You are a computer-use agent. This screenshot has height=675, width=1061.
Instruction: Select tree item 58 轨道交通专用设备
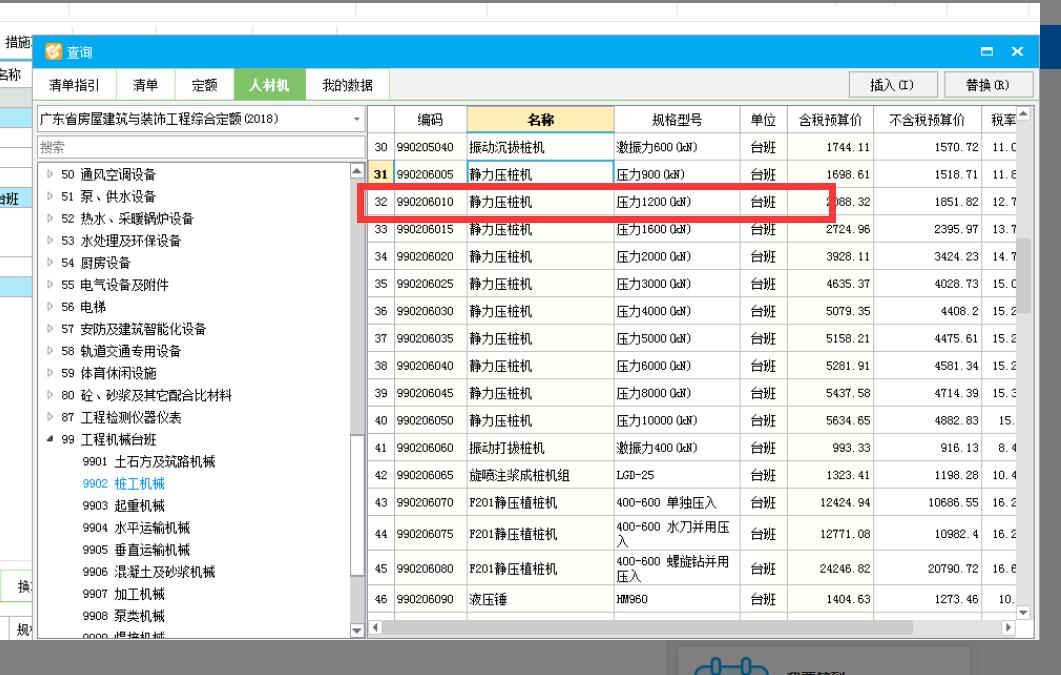tap(121, 351)
